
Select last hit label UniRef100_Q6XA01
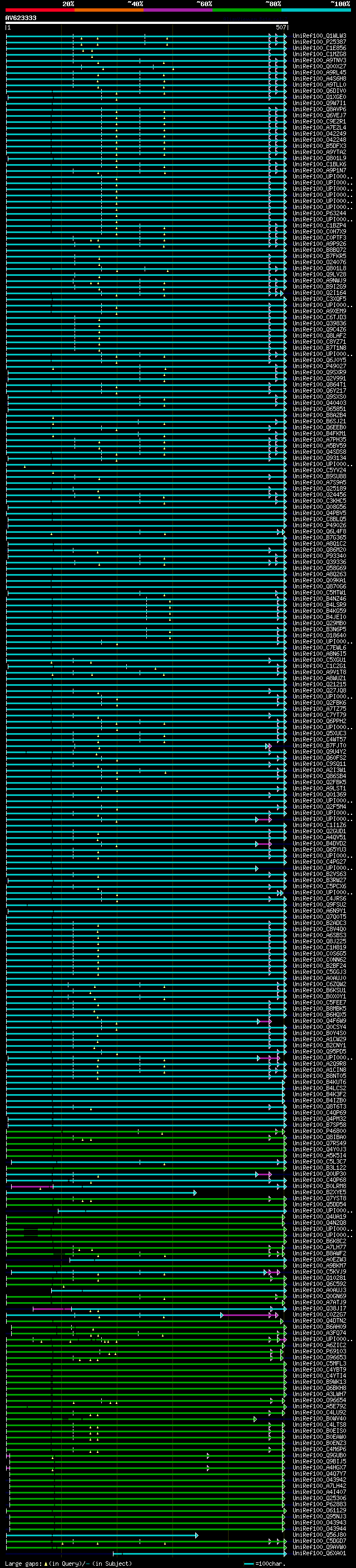[319, 1553]
